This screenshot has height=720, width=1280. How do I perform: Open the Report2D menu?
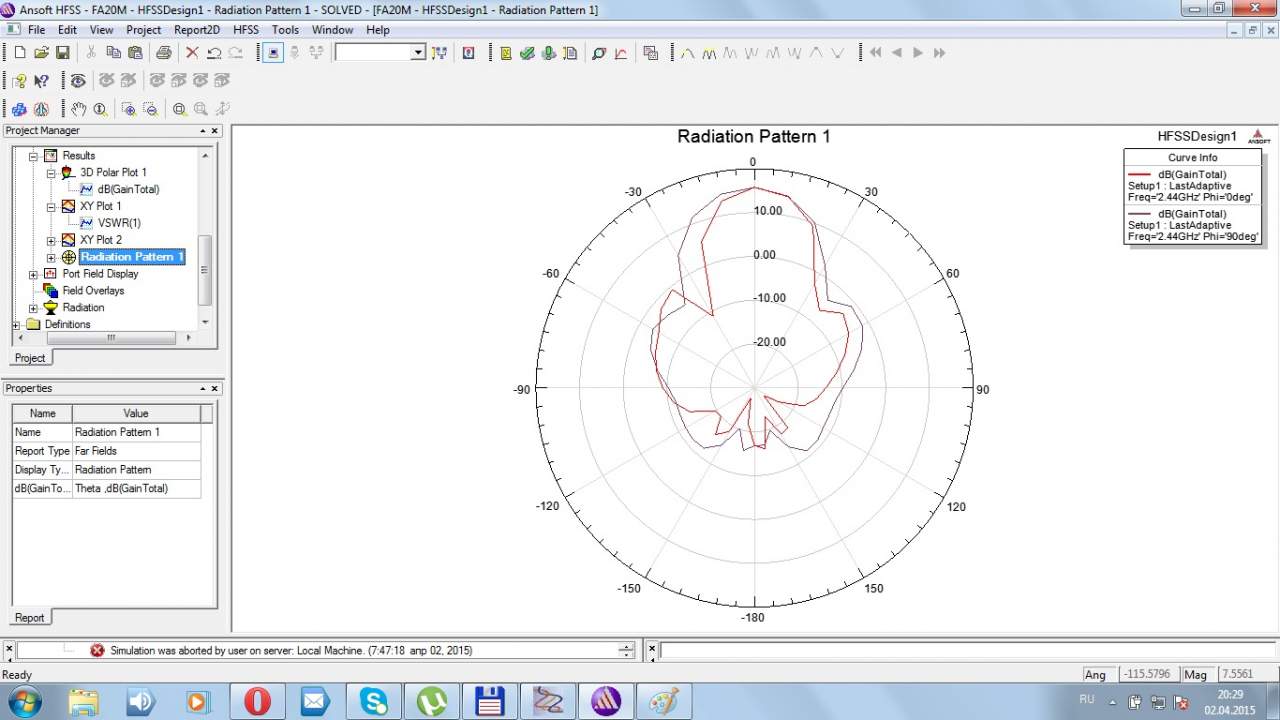click(x=196, y=30)
